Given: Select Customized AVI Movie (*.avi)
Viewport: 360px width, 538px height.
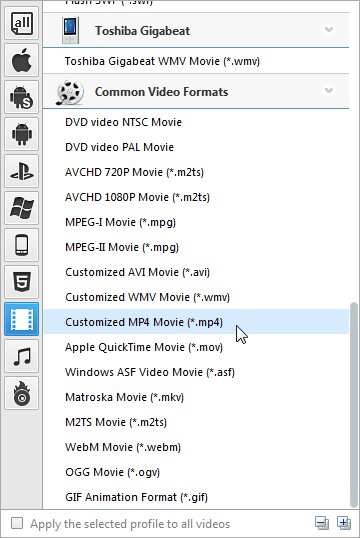Looking at the screenshot, I should [196, 272].
